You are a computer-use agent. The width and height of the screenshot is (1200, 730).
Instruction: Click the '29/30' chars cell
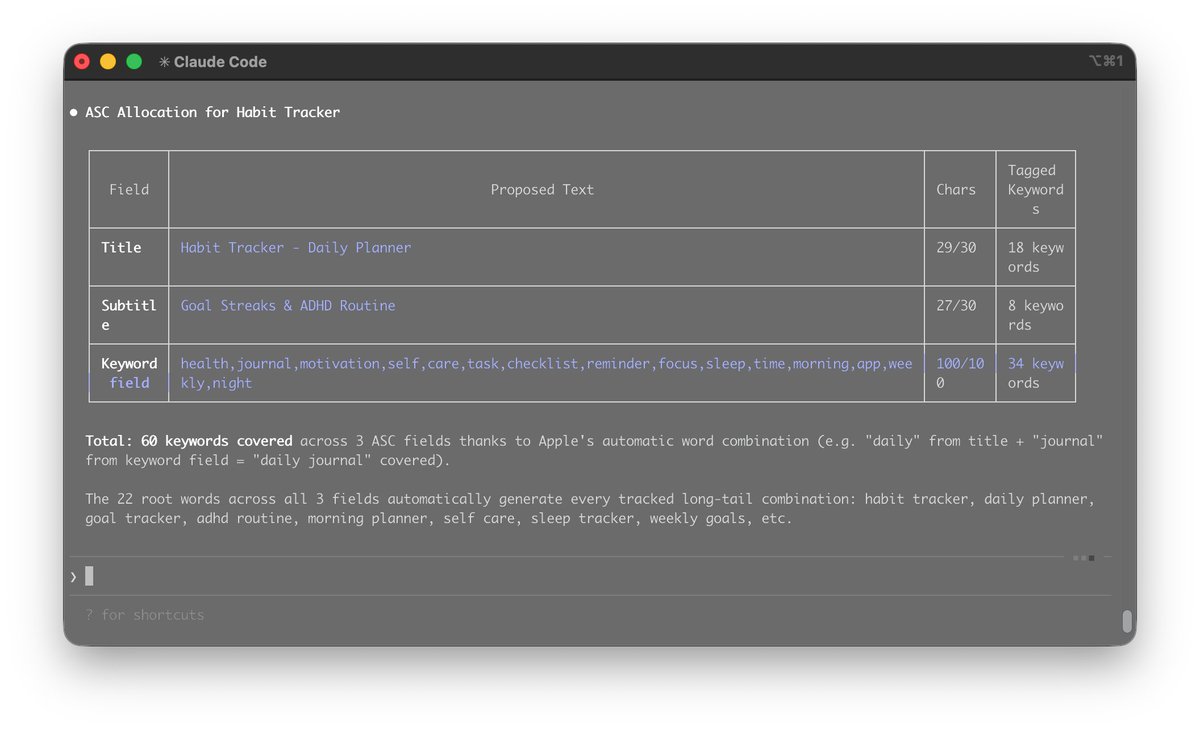click(956, 248)
